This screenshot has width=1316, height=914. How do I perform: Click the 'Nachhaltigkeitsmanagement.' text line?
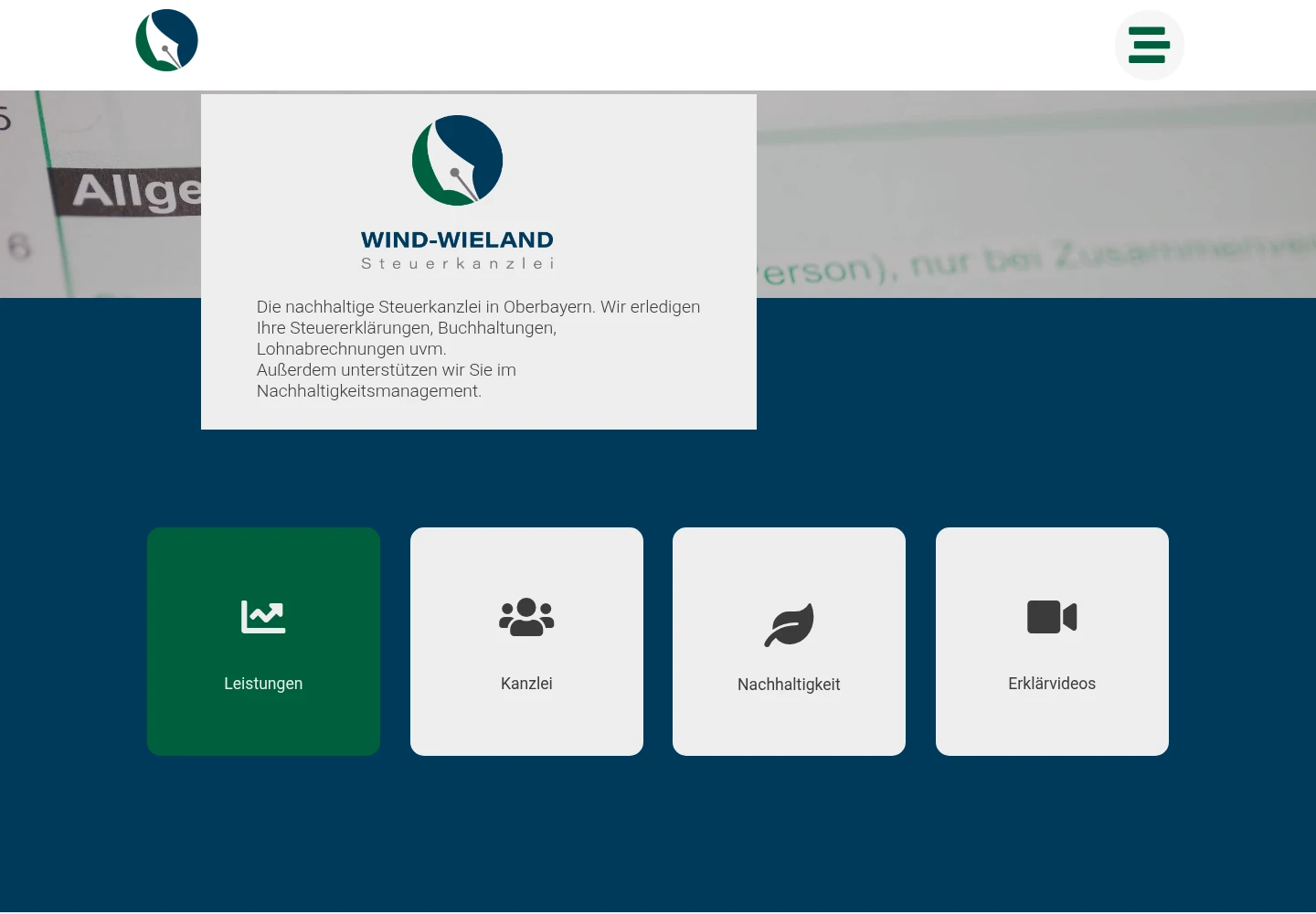(369, 391)
